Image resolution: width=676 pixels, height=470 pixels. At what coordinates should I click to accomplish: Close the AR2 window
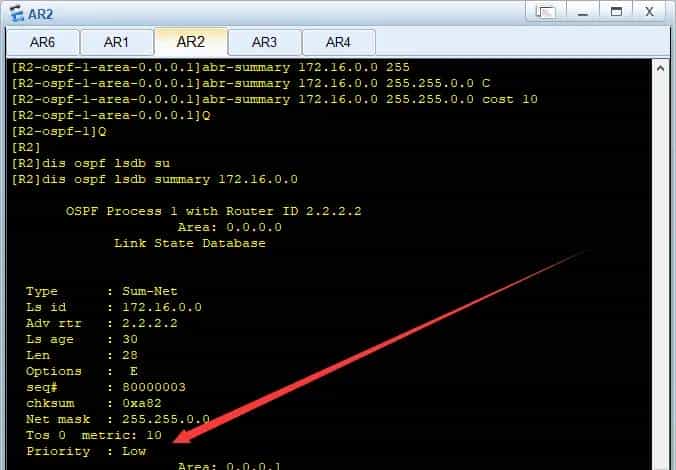649,11
